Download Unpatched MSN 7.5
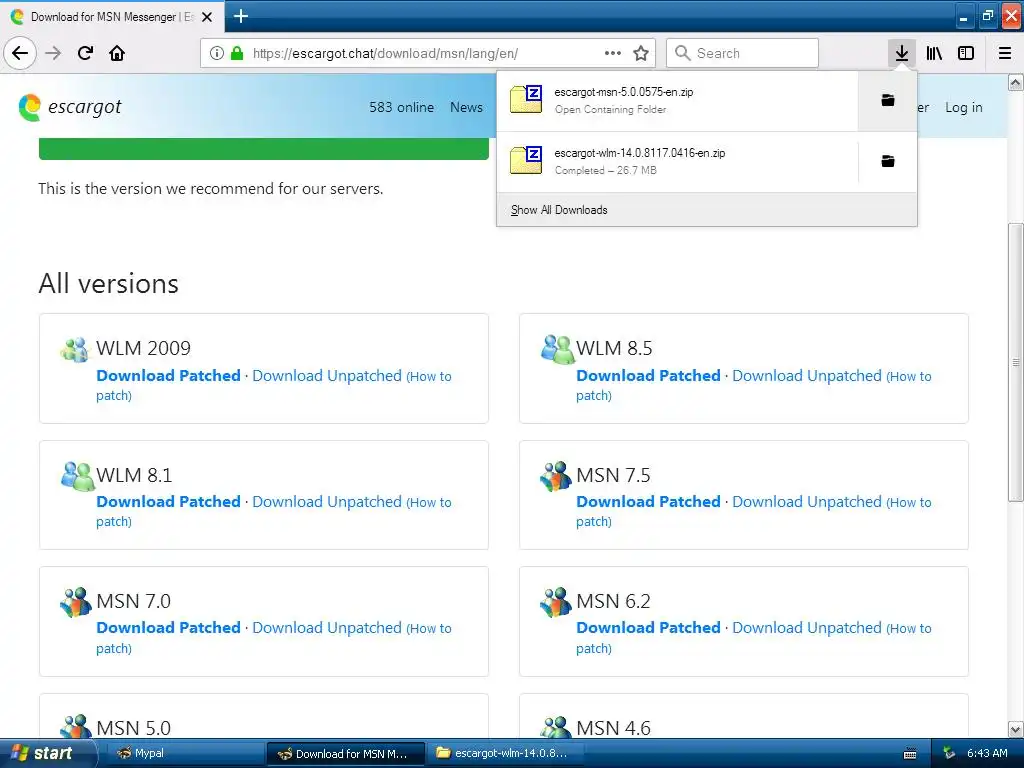This screenshot has height=768, width=1024. coord(807,502)
